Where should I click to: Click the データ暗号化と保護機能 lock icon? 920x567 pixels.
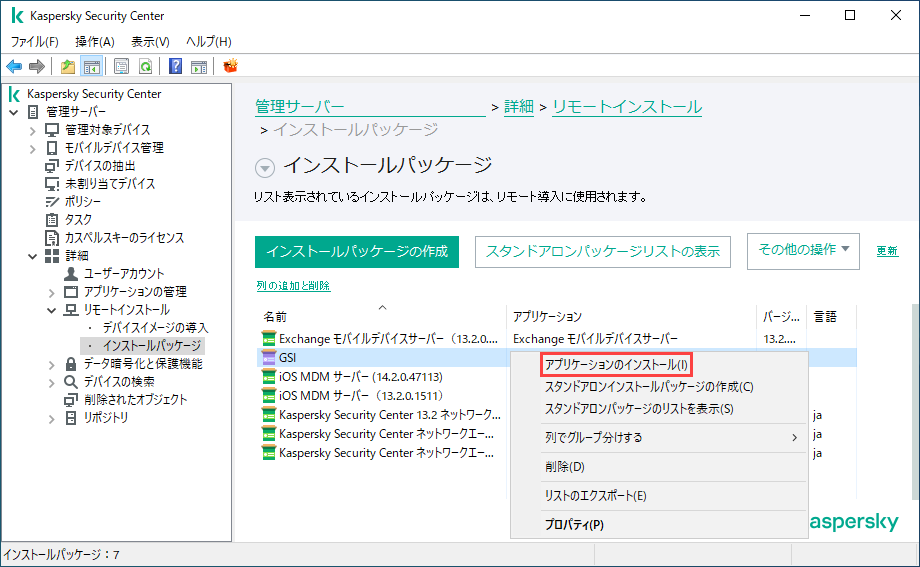point(71,364)
